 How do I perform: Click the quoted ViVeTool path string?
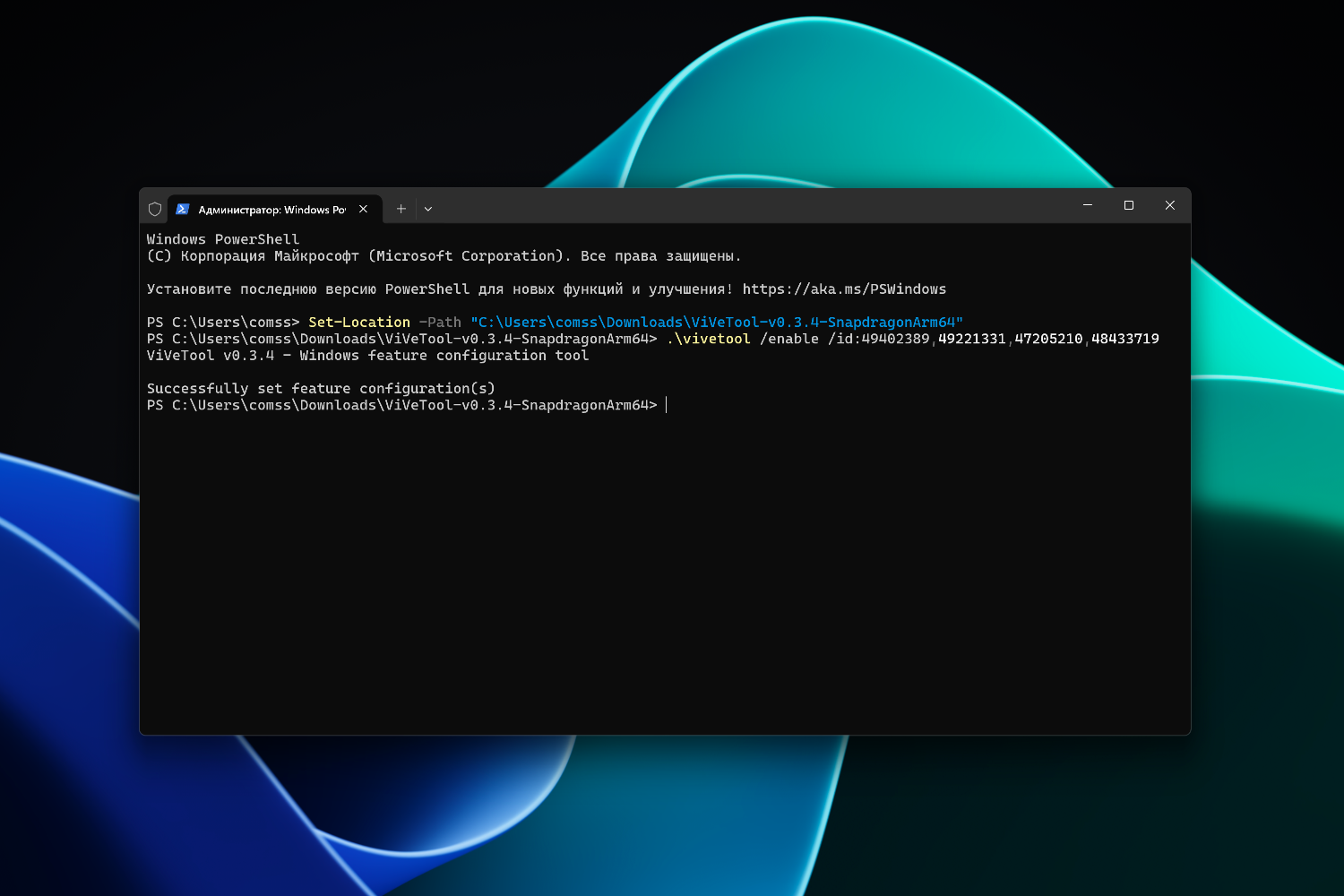point(717,323)
